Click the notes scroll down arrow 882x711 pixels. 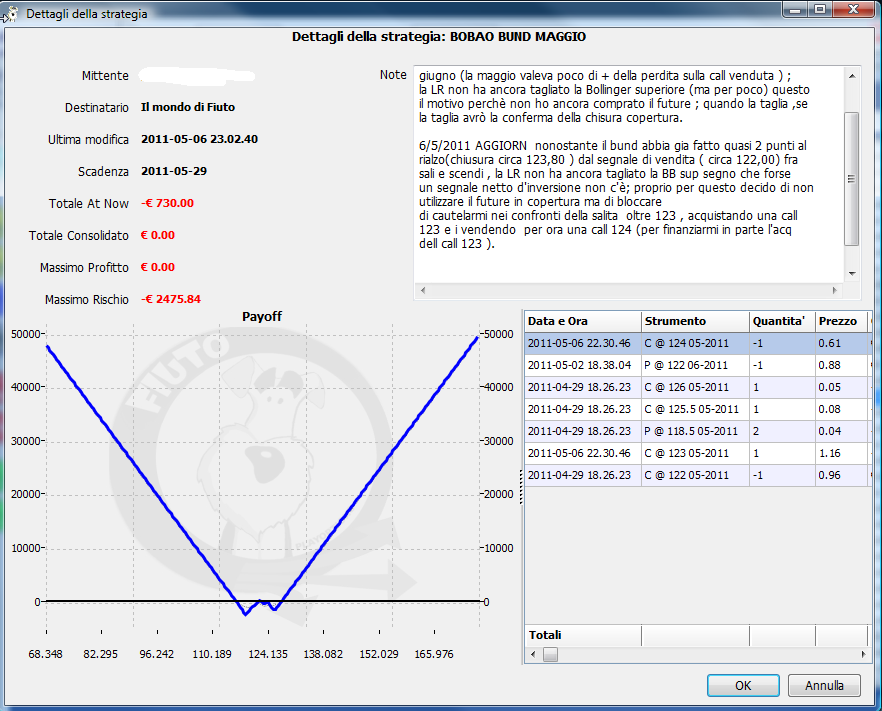(852, 274)
